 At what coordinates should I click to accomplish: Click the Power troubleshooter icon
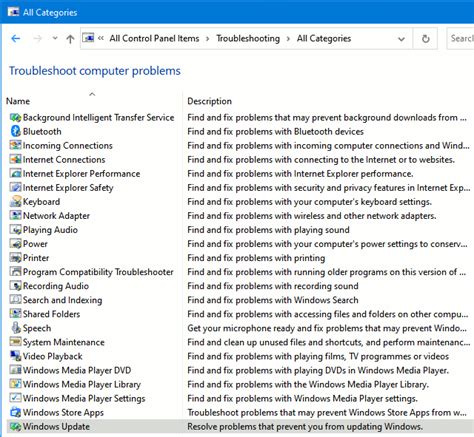pos(15,244)
